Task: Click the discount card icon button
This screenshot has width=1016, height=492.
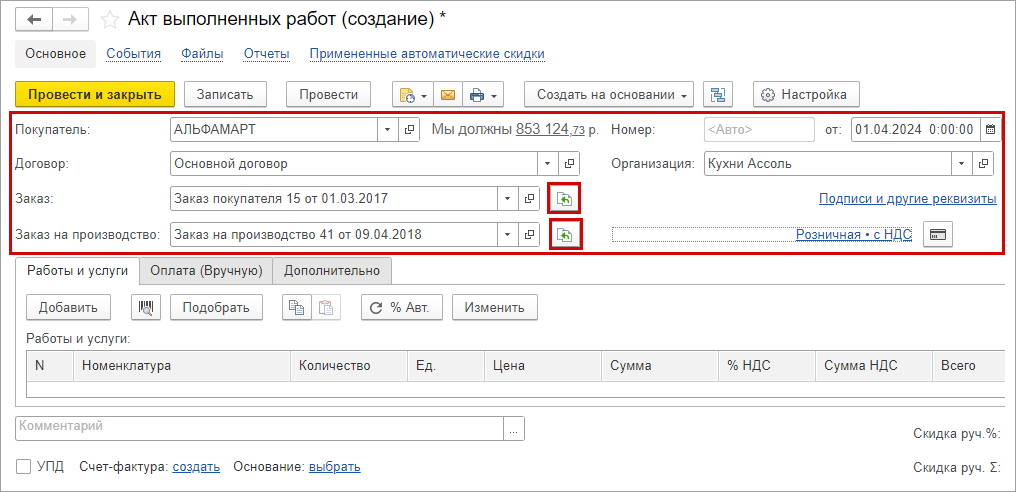Action: (x=938, y=235)
